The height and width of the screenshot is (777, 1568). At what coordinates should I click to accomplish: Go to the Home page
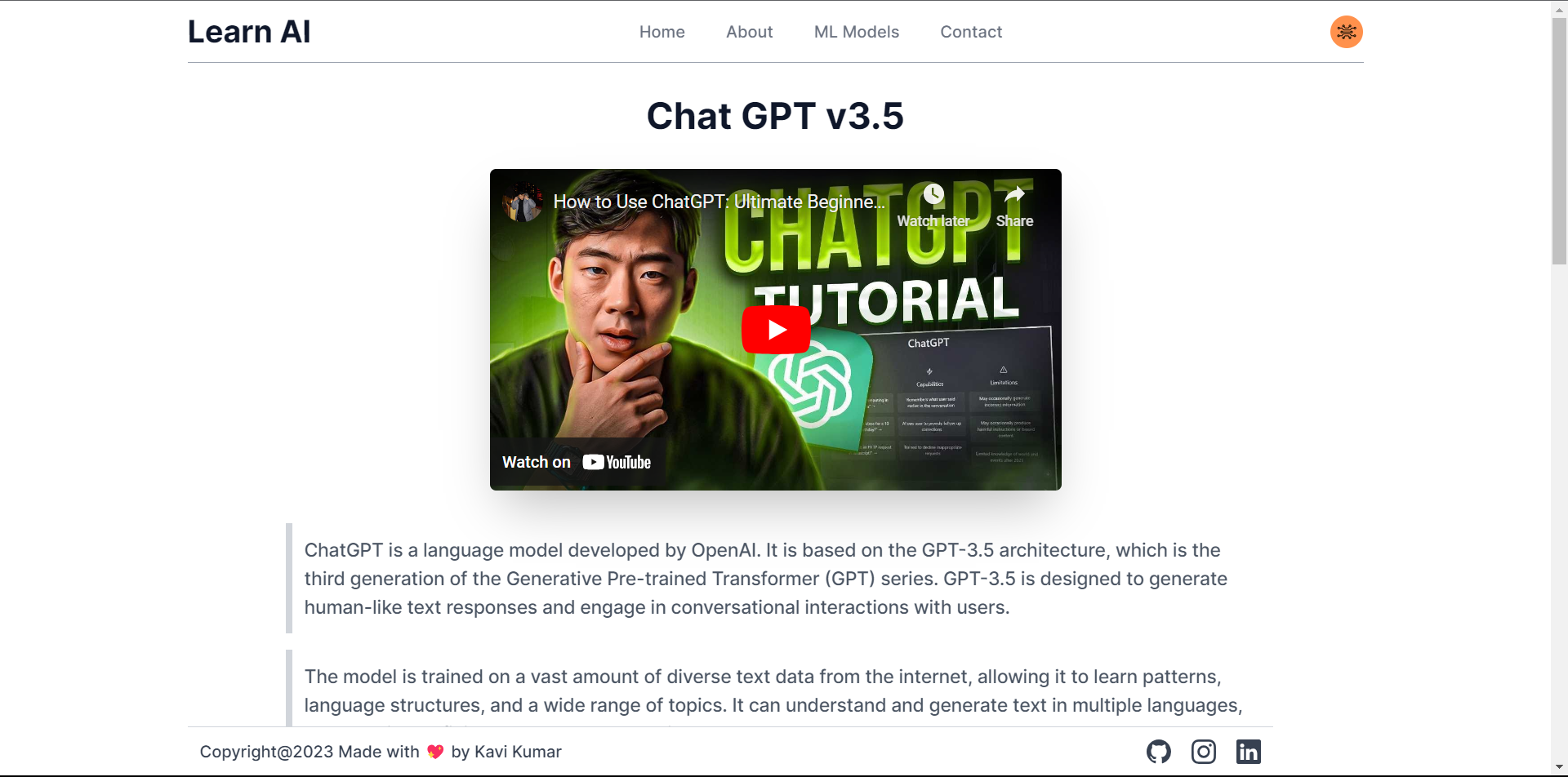[x=661, y=32]
